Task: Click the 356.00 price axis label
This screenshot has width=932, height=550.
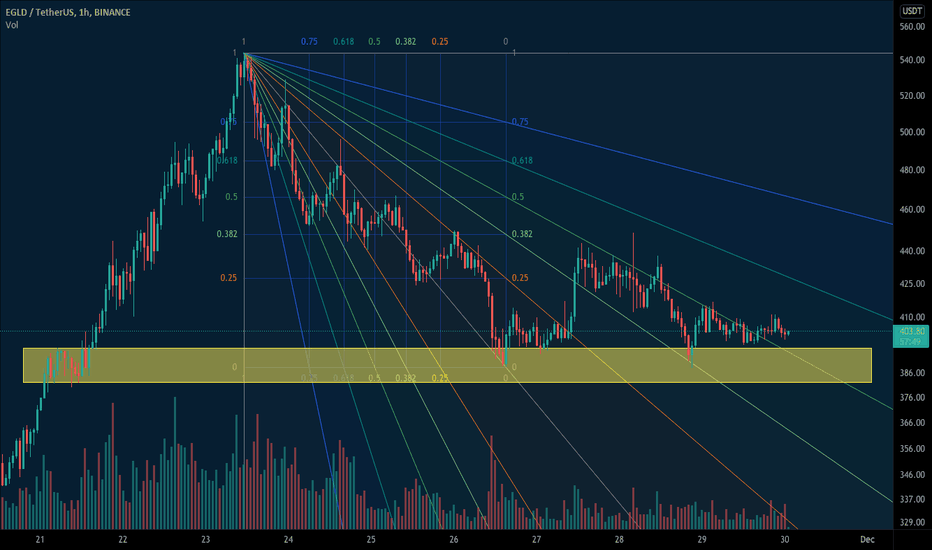Action: tap(912, 449)
